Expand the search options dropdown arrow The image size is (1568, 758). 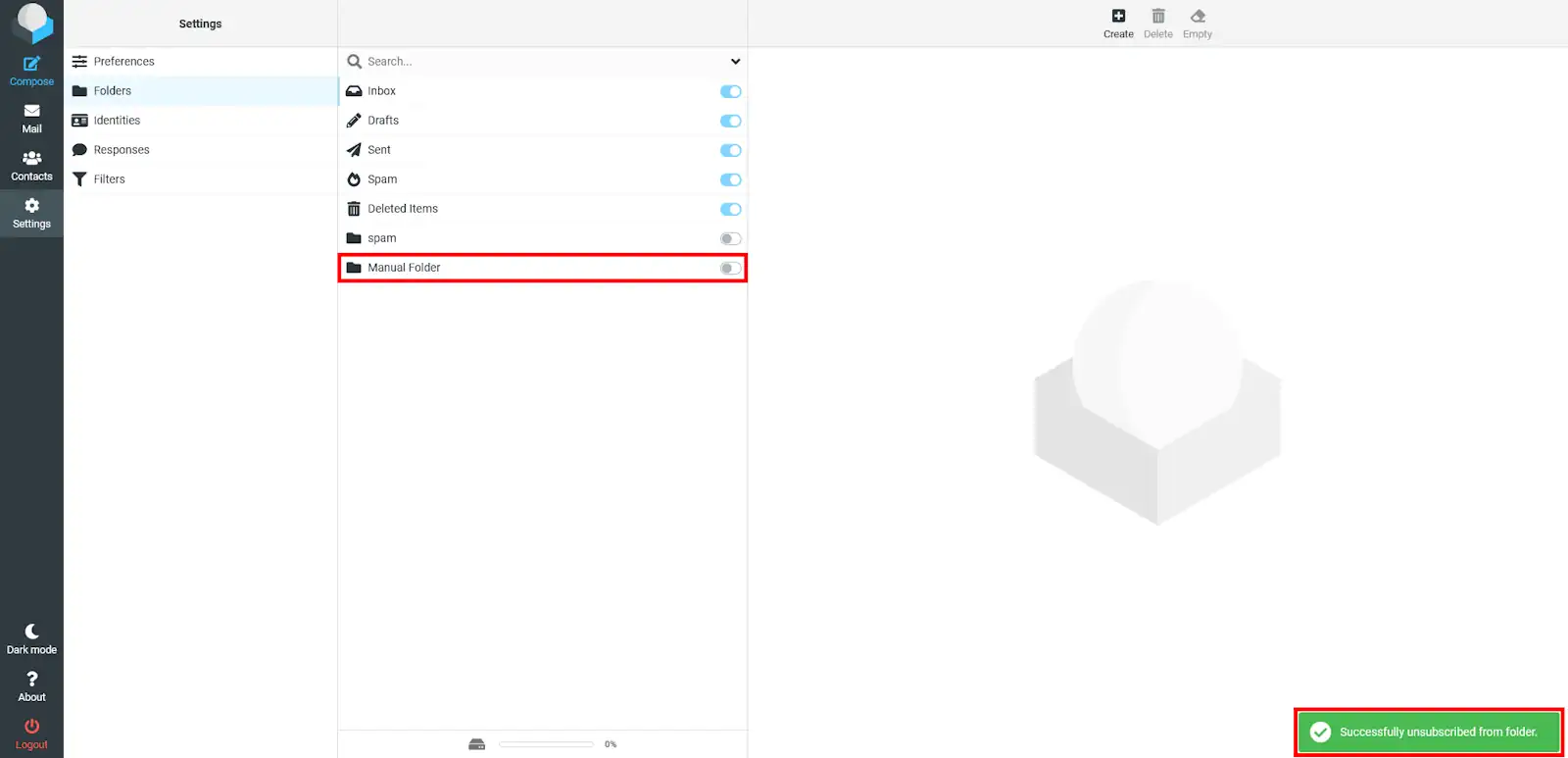coord(735,62)
